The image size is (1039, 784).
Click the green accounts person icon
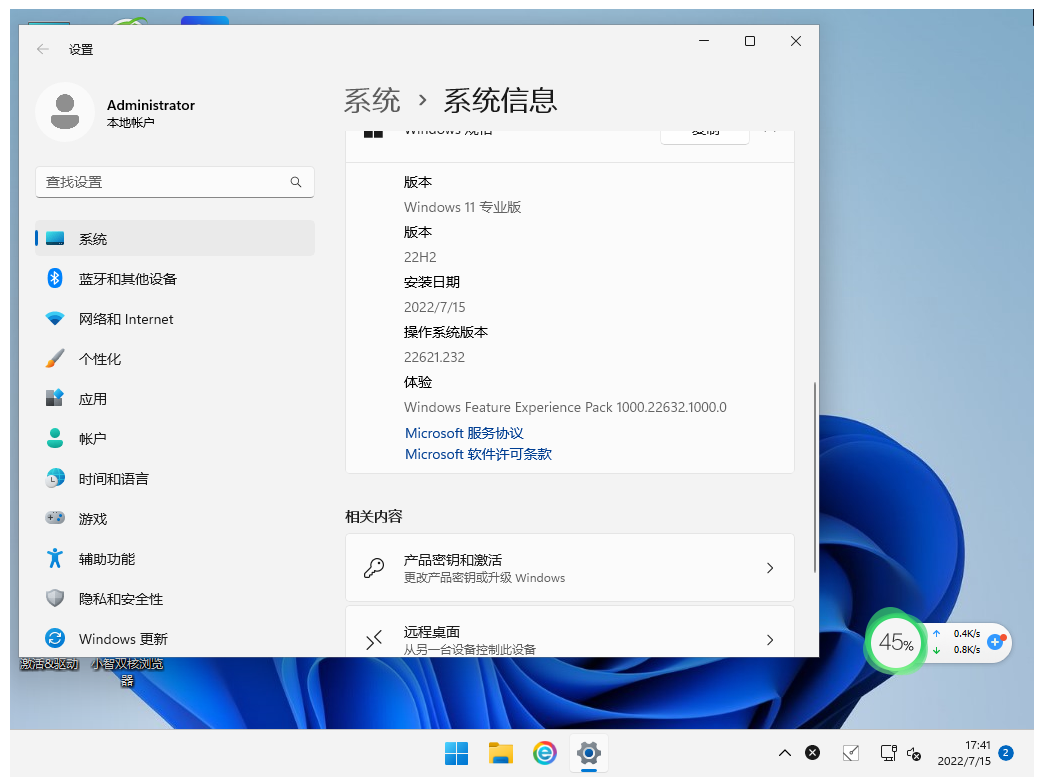pyautogui.click(x=55, y=438)
